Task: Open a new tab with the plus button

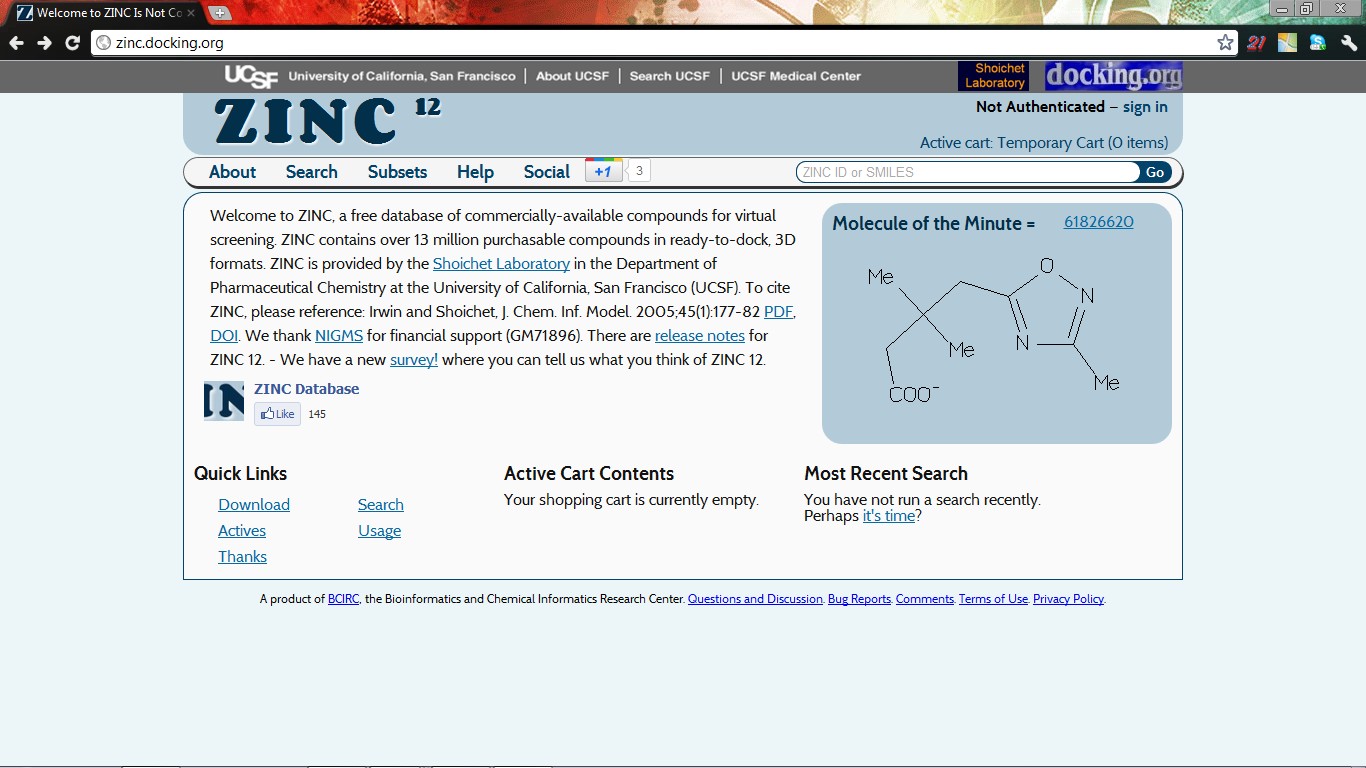Action: 219,13
